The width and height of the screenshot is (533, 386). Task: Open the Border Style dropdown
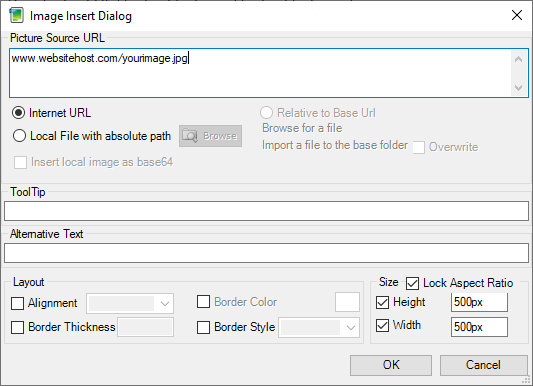(319, 328)
